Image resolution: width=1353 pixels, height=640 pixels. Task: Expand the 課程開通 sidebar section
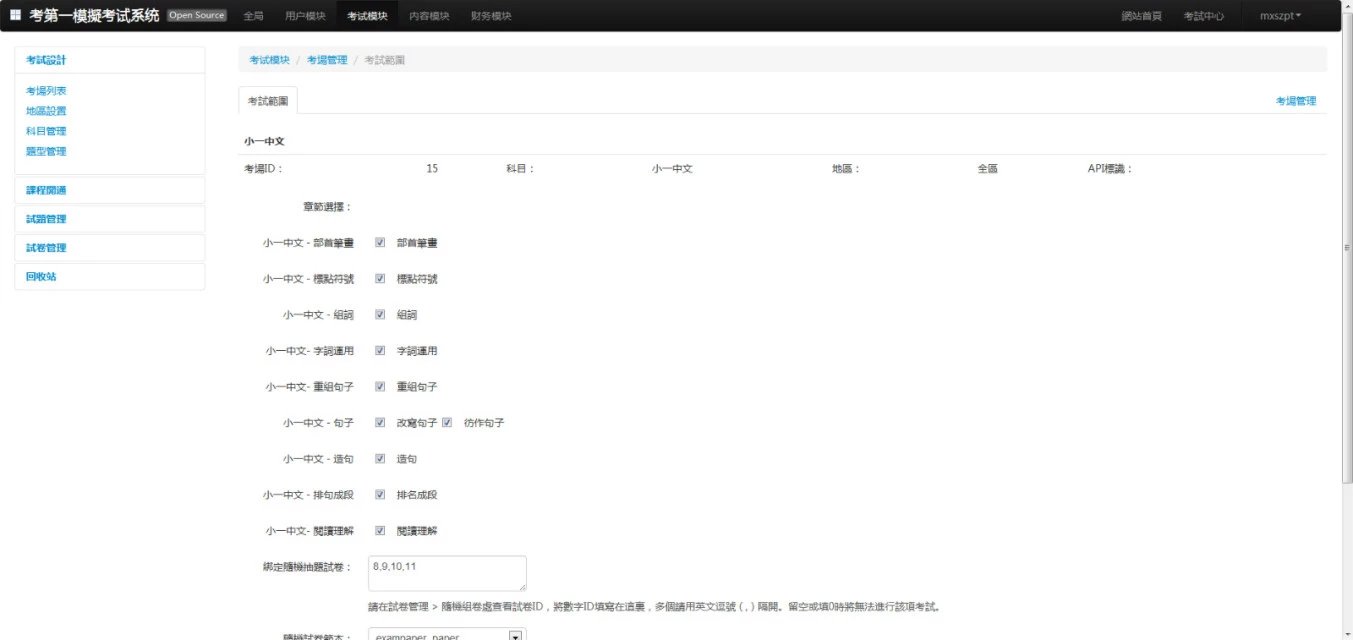pos(46,190)
